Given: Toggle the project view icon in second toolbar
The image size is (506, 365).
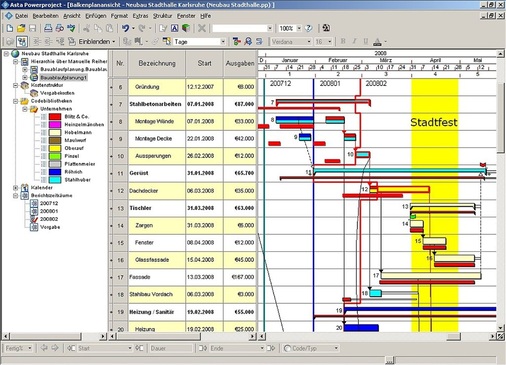Looking at the screenshot, I should click(x=22, y=42).
